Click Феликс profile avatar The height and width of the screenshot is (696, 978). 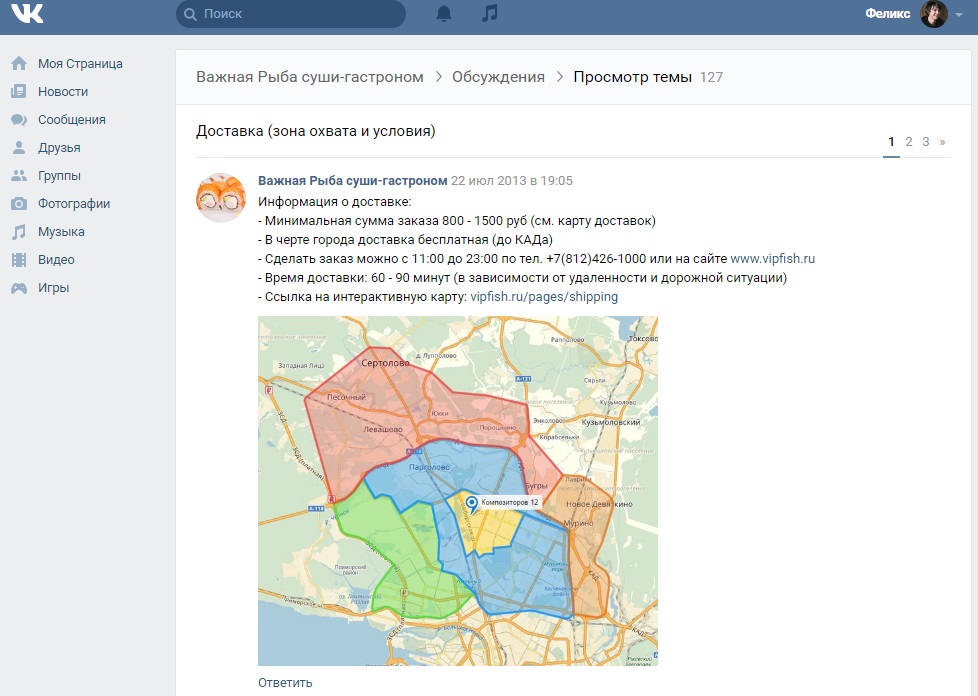click(934, 14)
